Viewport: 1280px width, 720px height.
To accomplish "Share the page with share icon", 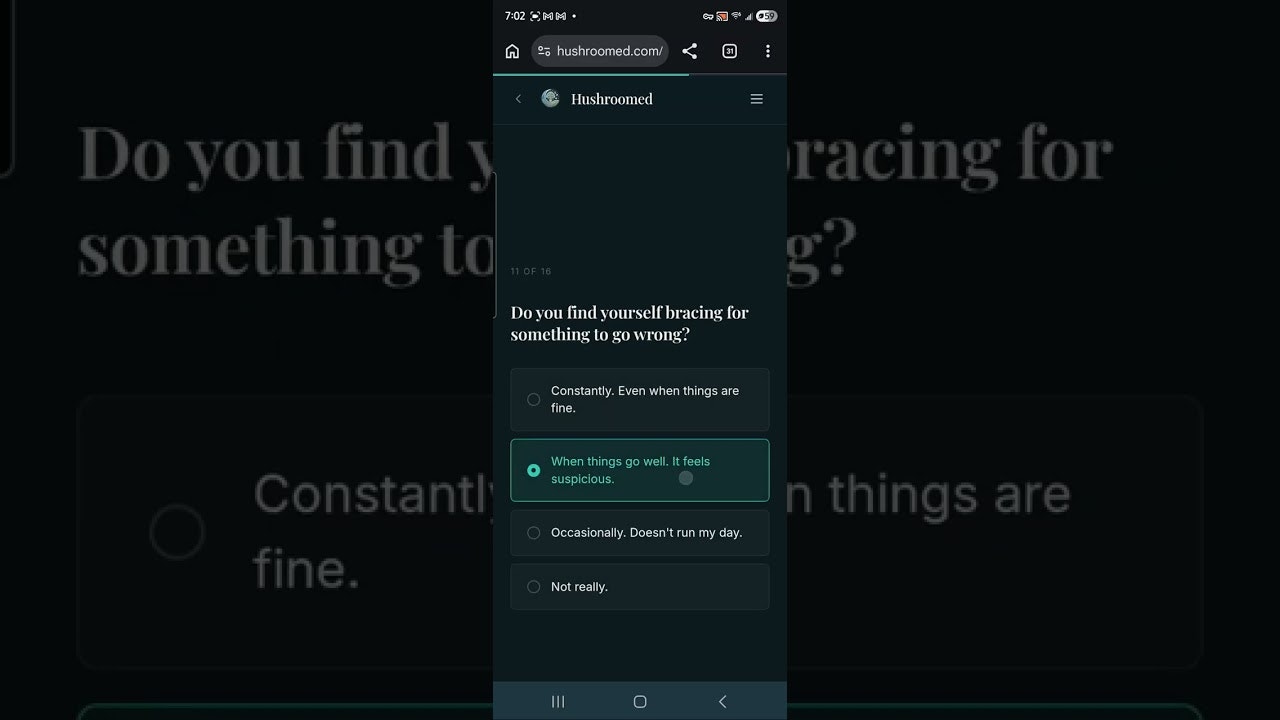I will pyautogui.click(x=689, y=51).
